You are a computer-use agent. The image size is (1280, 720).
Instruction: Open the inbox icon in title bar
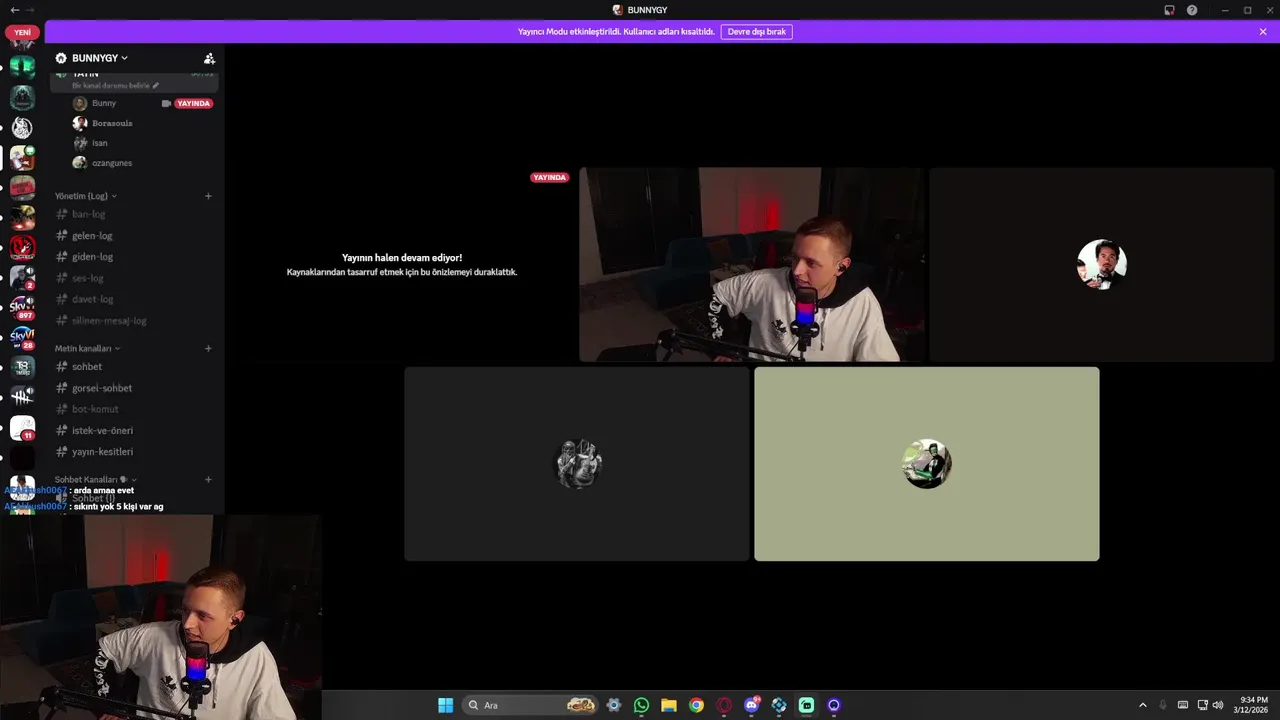1169,10
